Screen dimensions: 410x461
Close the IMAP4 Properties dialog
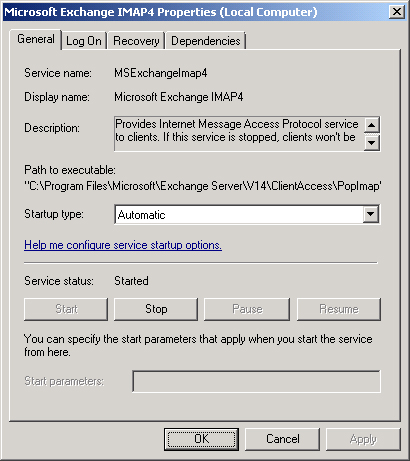click(396, 12)
